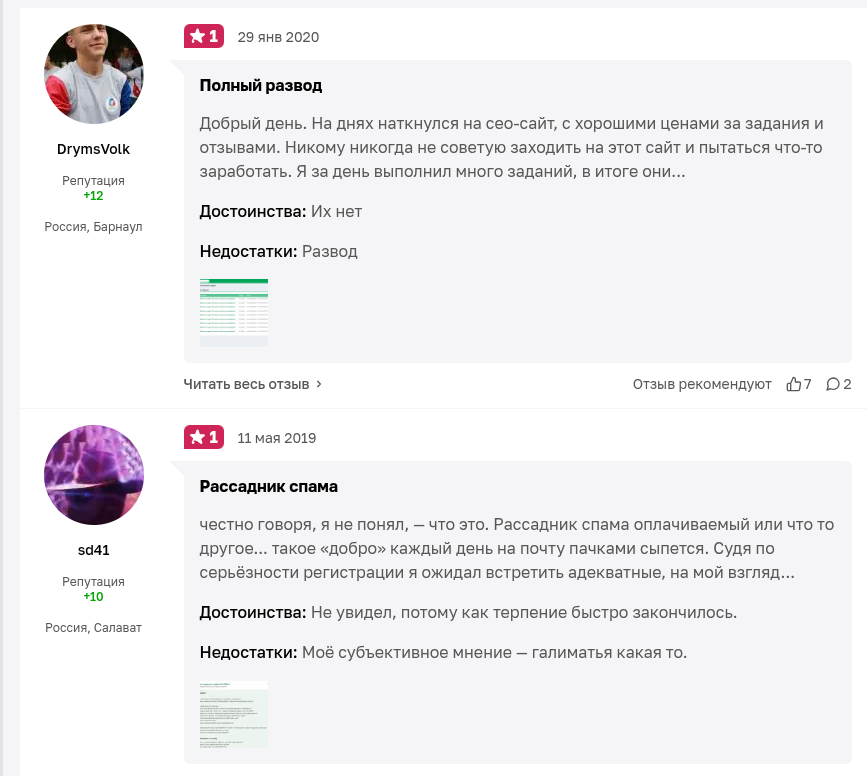Open review titled 'Полный развод'
Viewport: 867px width, 776px height.
[261, 86]
